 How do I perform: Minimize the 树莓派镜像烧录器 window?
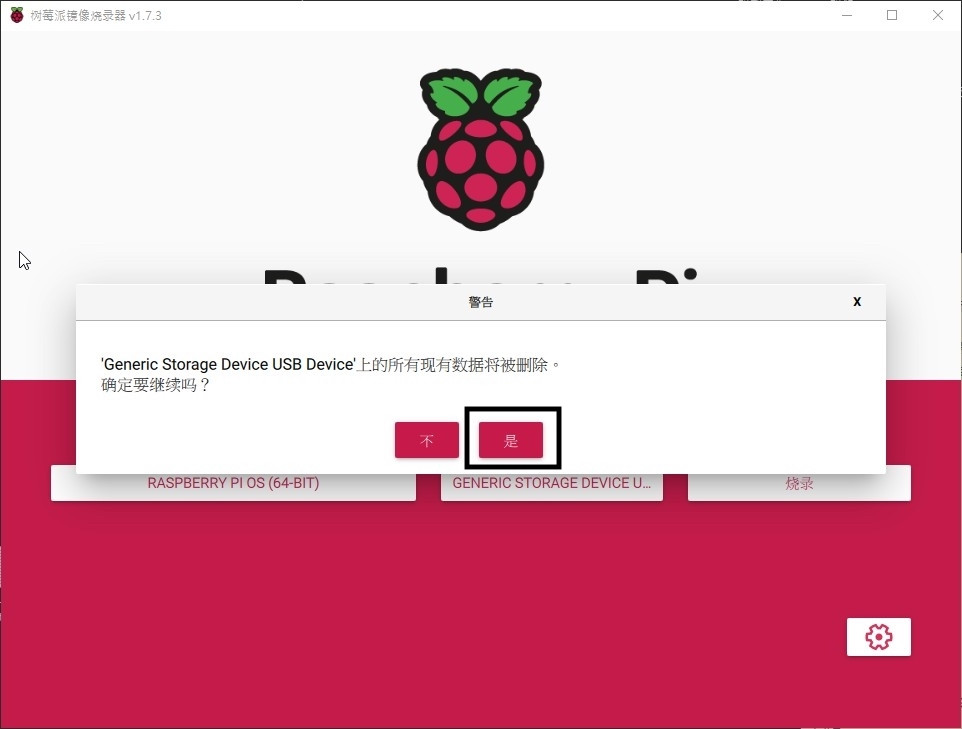pyautogui.click(x=847, y=15)
